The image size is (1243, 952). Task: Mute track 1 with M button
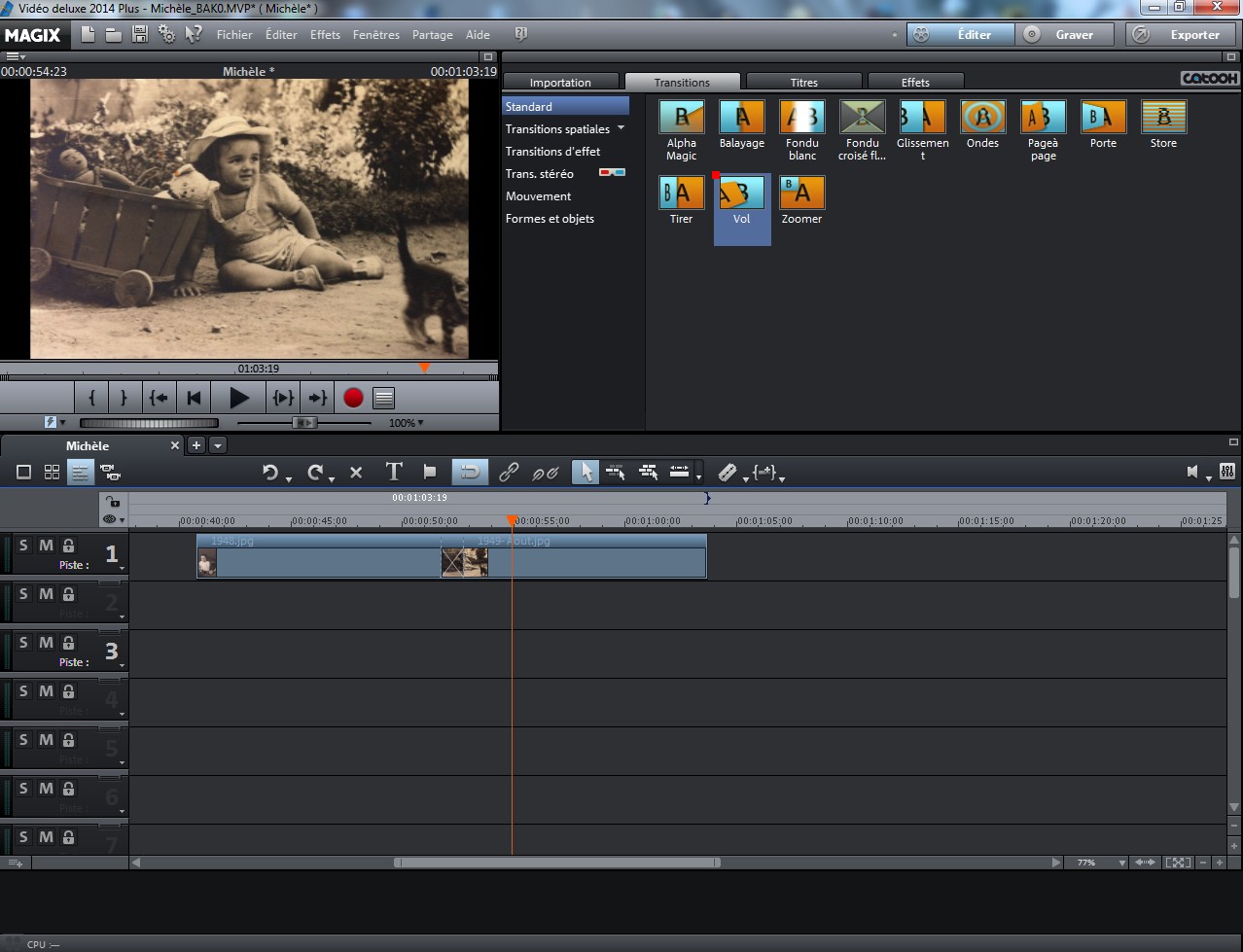[x=46, y=546]
